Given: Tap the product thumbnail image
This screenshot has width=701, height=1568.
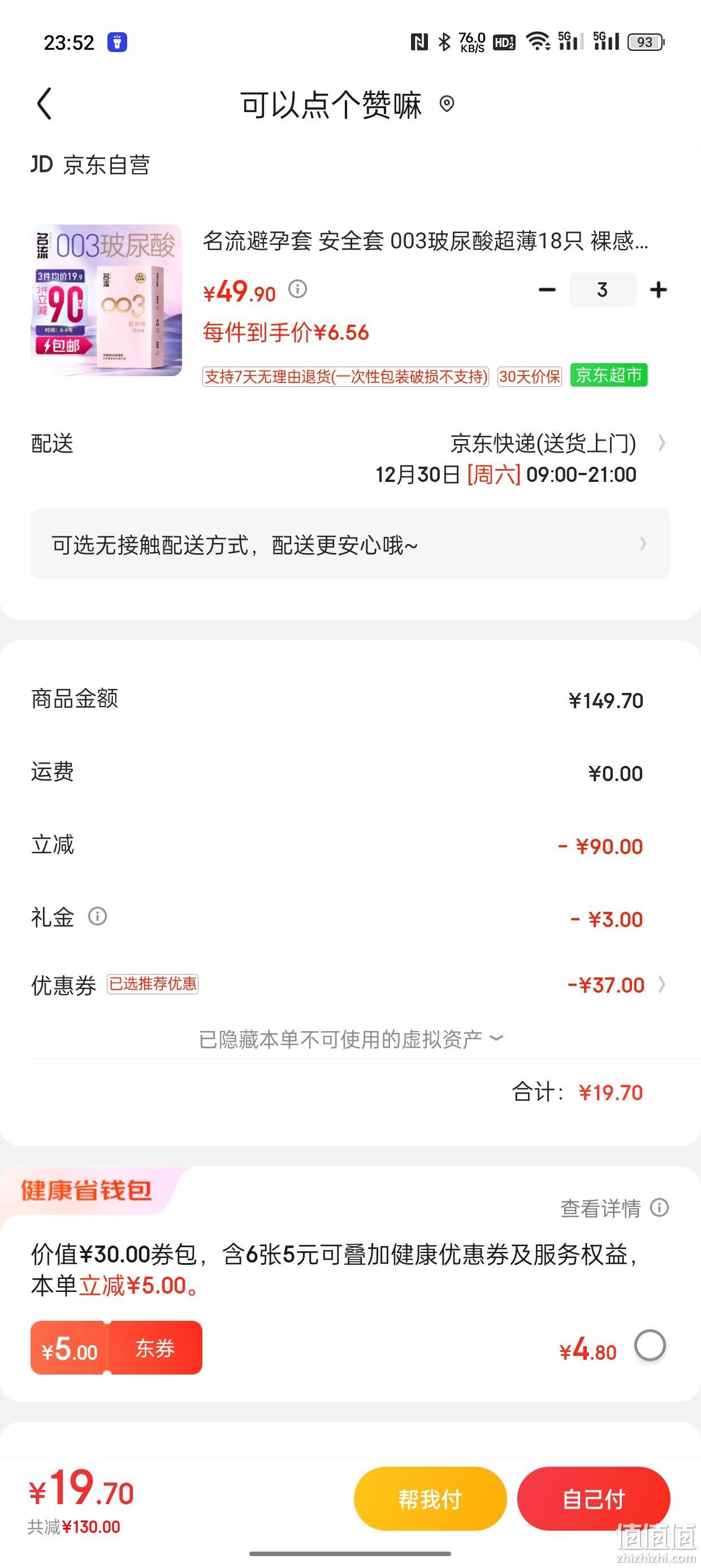Looking at the screenshot, I should tap(106, 300).
